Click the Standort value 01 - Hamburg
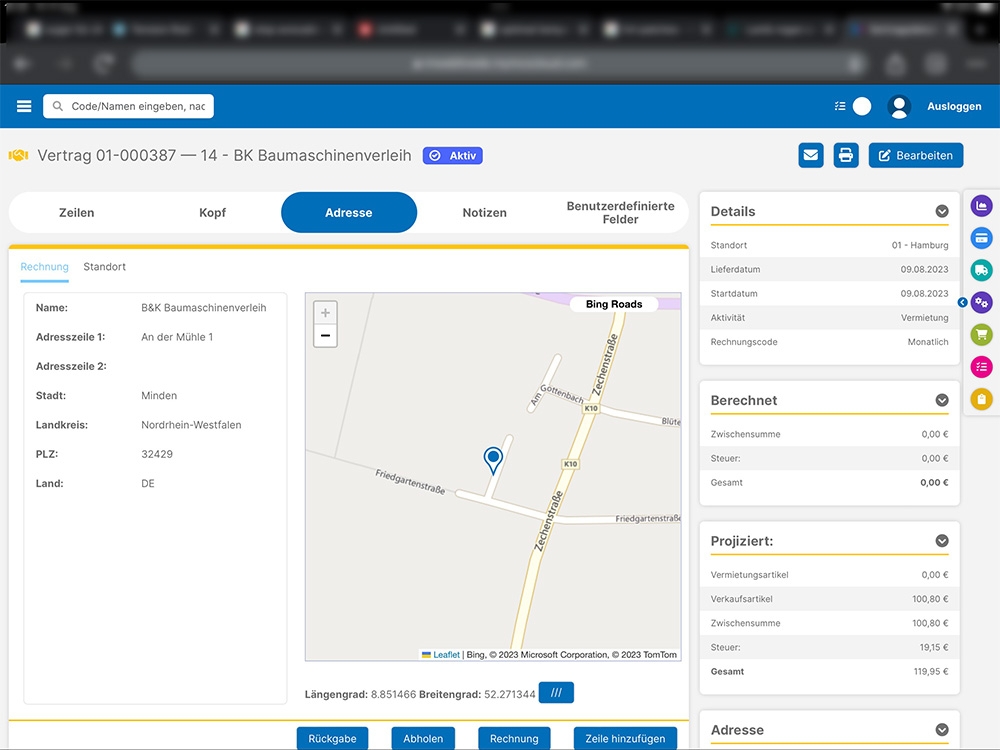Viewport: 1000px width, 750px height. coord(920,245)
